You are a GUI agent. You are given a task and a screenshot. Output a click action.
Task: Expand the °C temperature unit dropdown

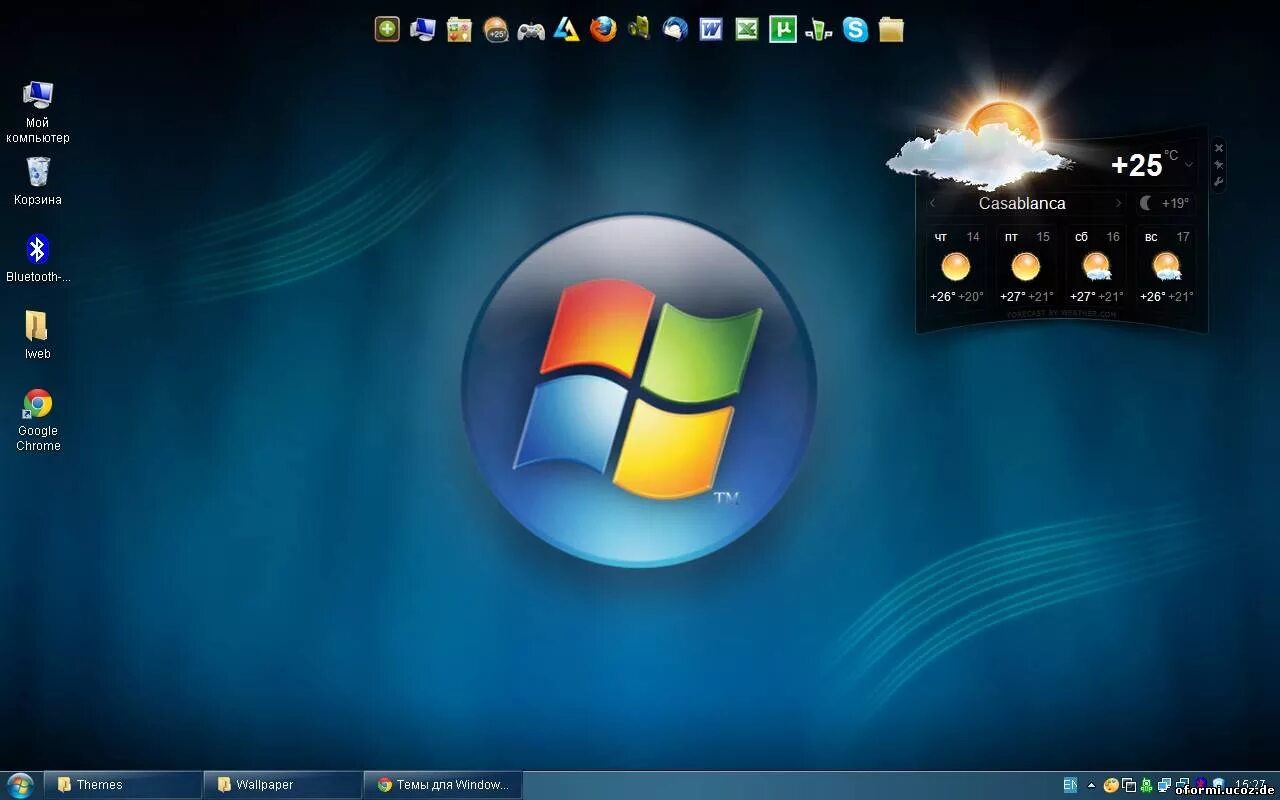click(x=1189, y=164)
